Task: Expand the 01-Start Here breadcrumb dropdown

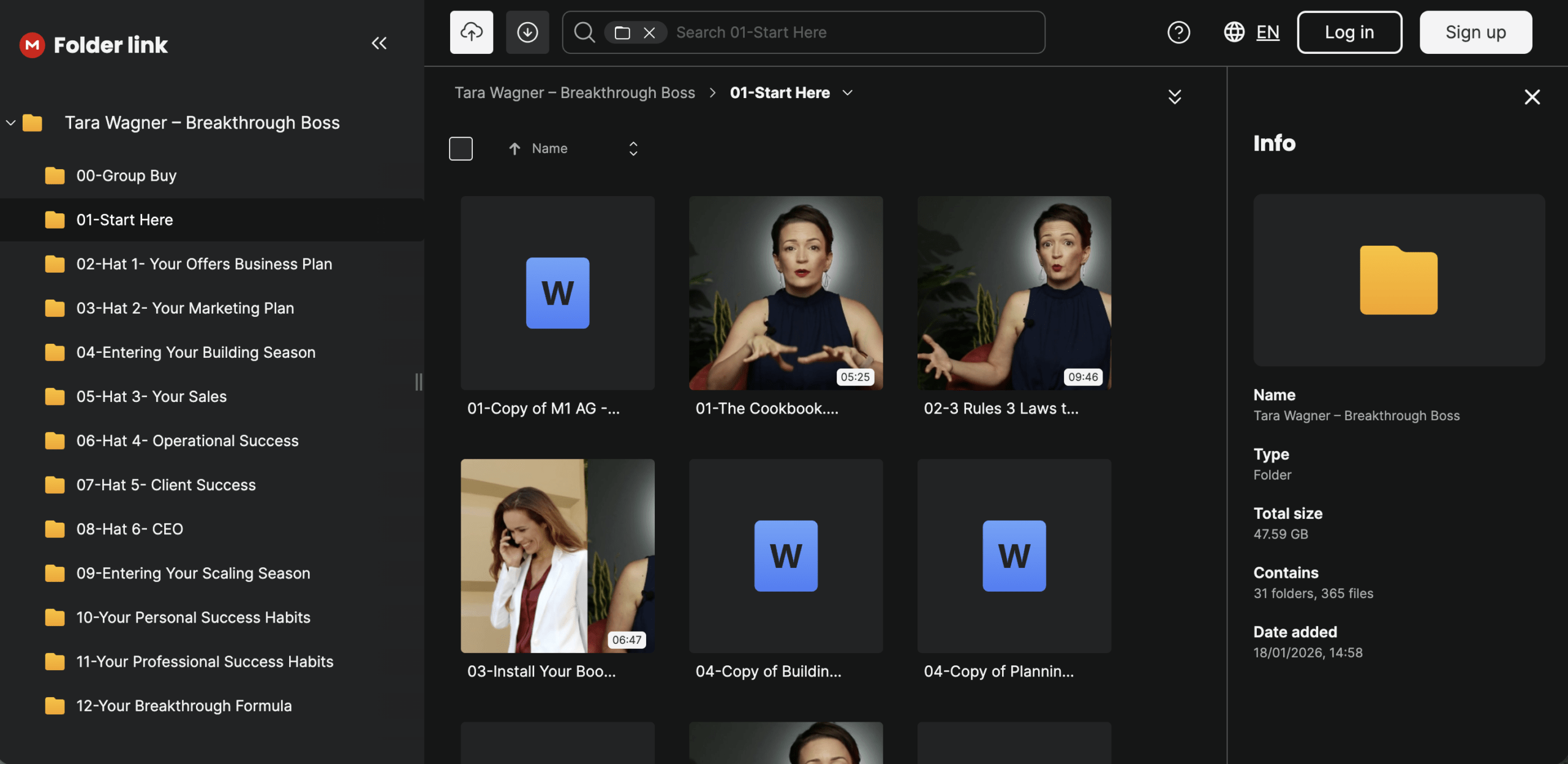Action: coord(847,93)
